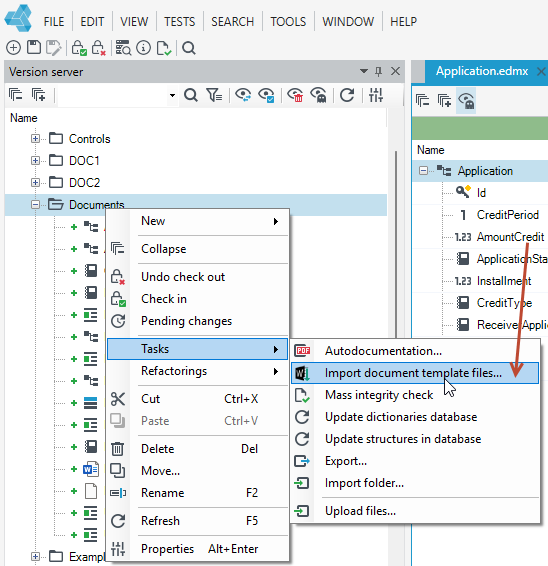Image resolution: width=548 pixels, height=566 pixels.
Task: Open the TOOLS menu
Action: [288, 22]
